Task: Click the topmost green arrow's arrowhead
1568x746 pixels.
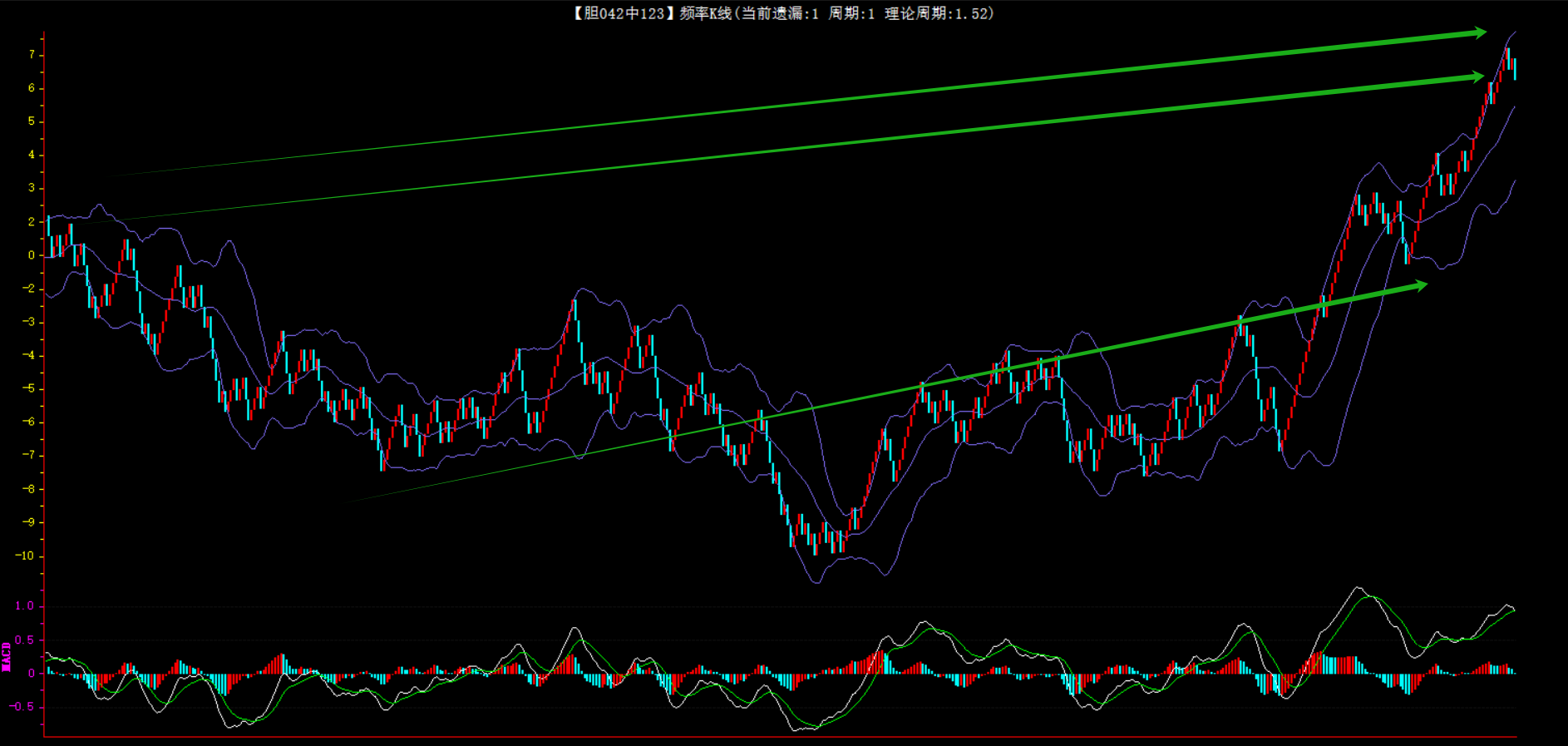Action: 1478,33
